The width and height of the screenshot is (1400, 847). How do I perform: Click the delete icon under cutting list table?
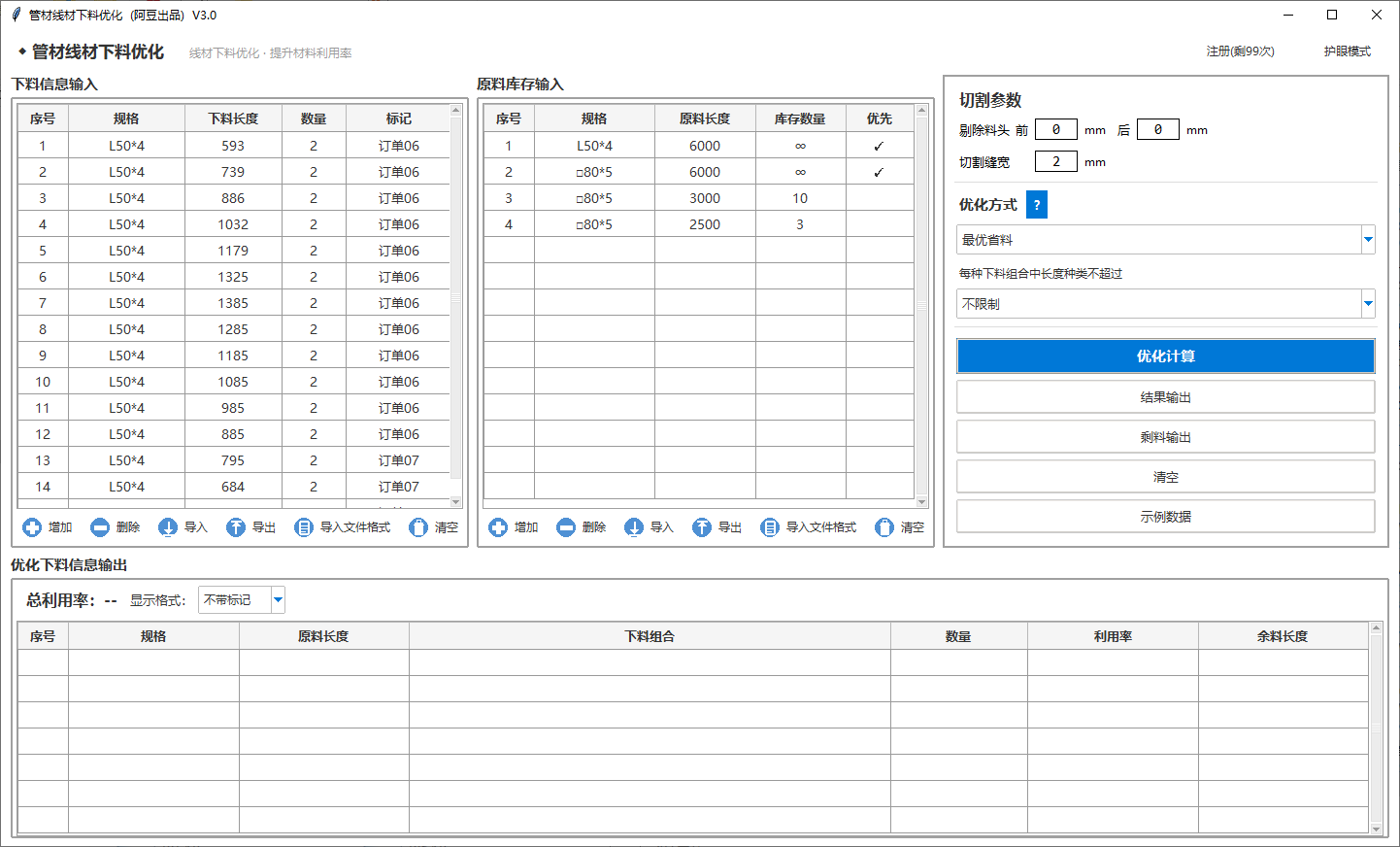tap(100, 527)
